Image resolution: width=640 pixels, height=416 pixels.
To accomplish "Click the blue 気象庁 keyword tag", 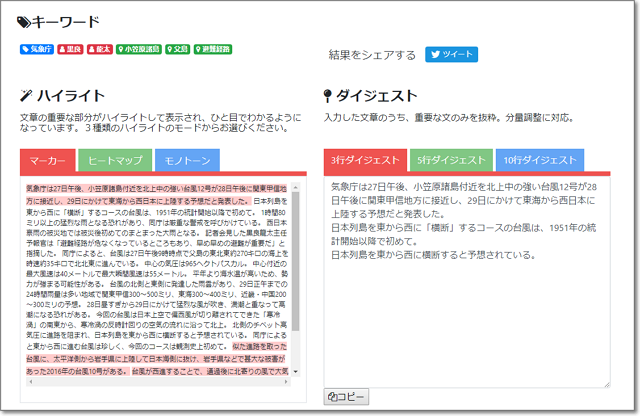I will click(37, 47).
